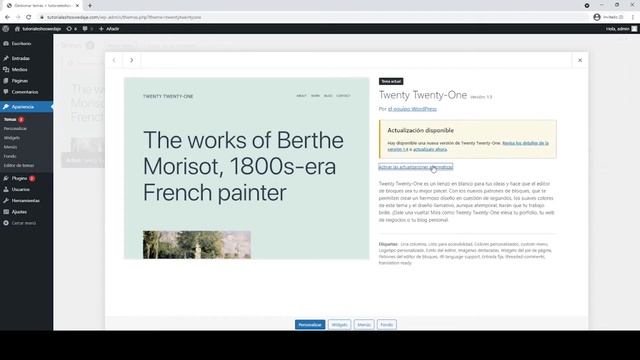Click the Menús button at the bottom
The image size is (640, 360).
tap(364, 325)
